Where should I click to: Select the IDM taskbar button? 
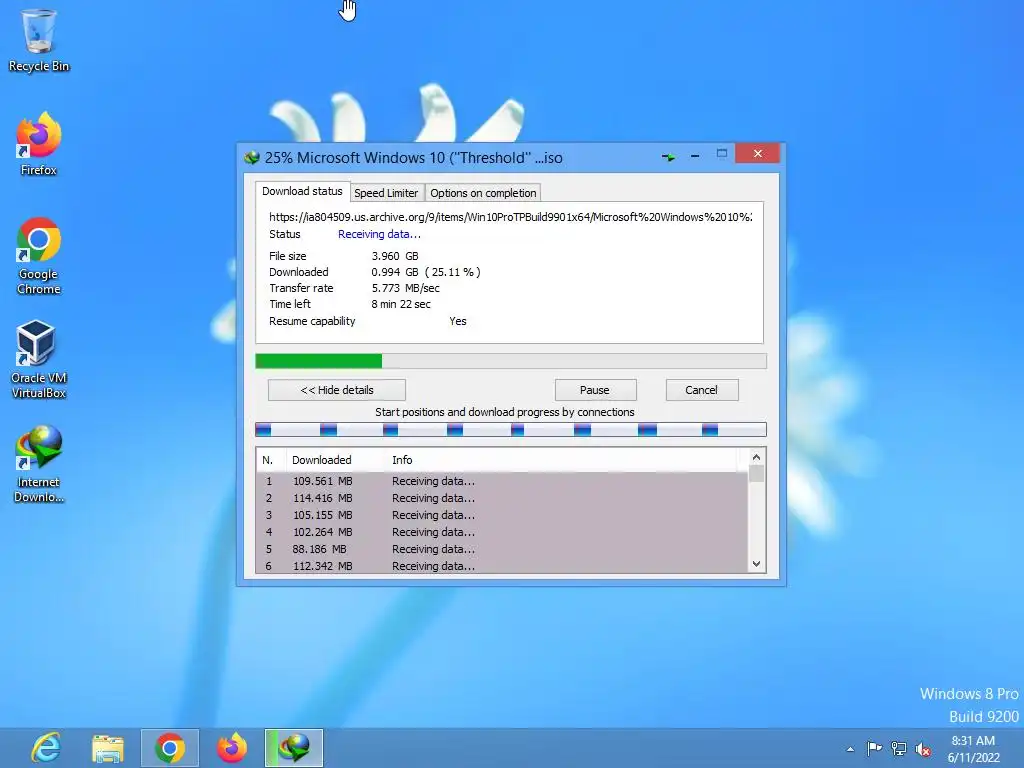pyautogui.click(x=294, y=748)
